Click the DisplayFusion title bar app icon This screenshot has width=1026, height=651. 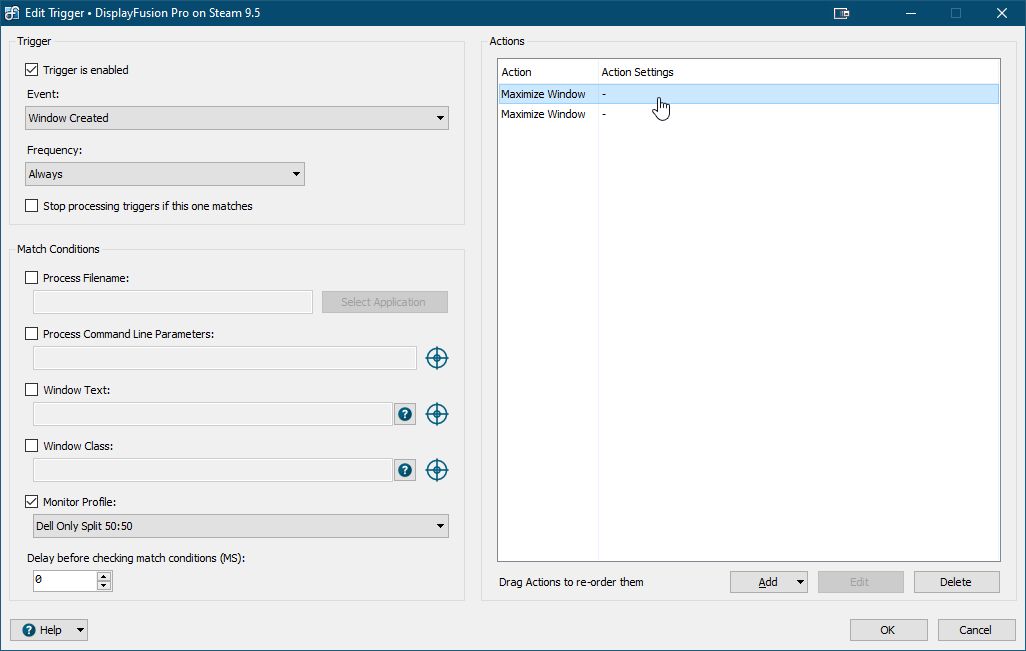coord(12,13)
